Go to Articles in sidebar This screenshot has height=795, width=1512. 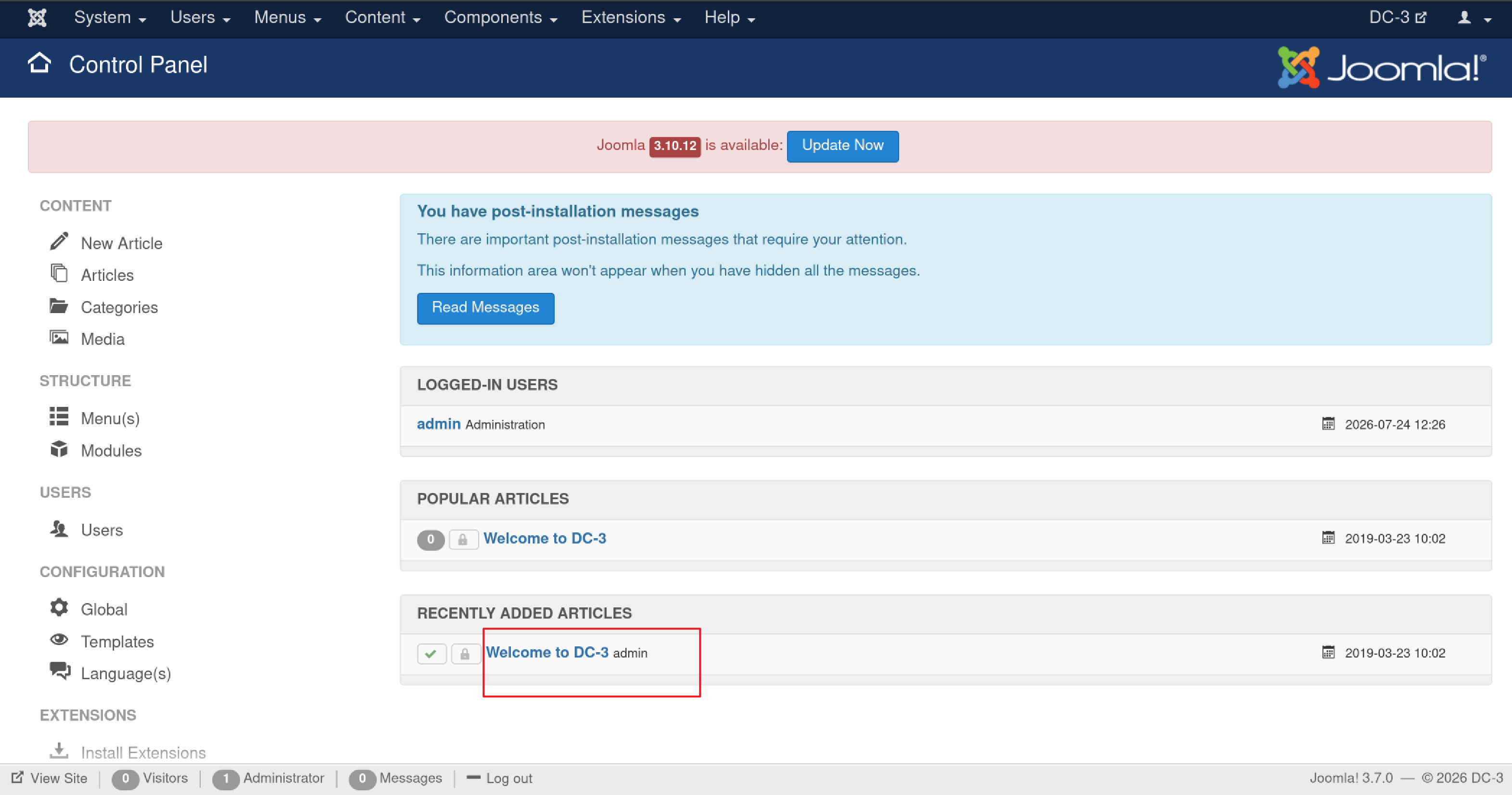[x=107, y=275]
